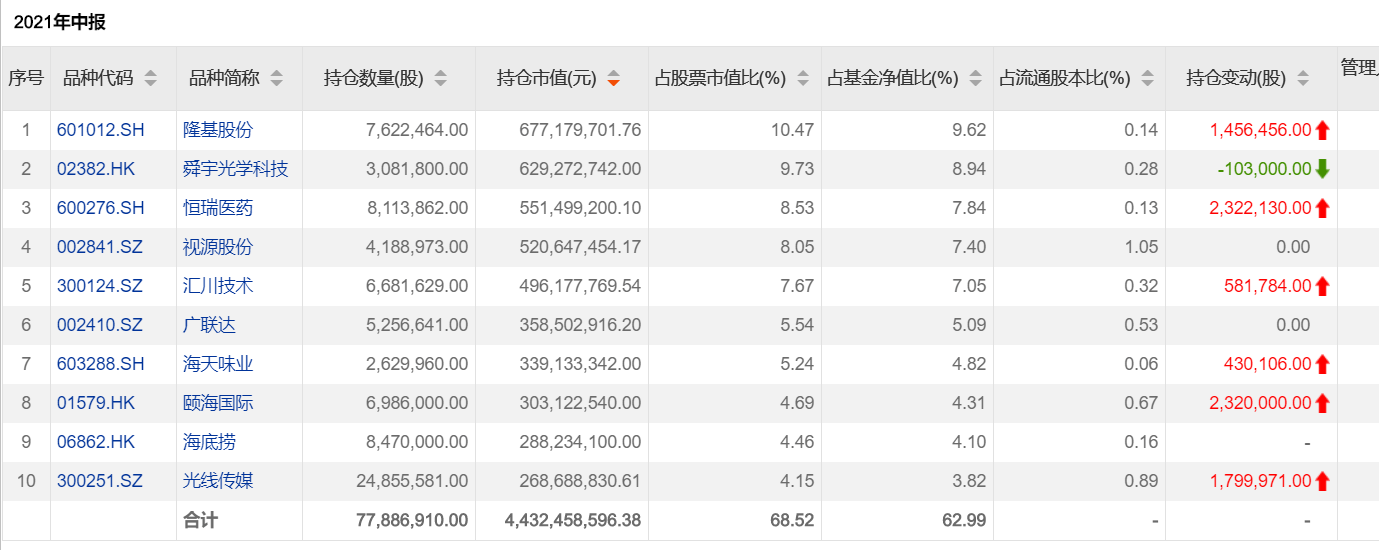Open stock code 601012.SH link

[101, 130]
